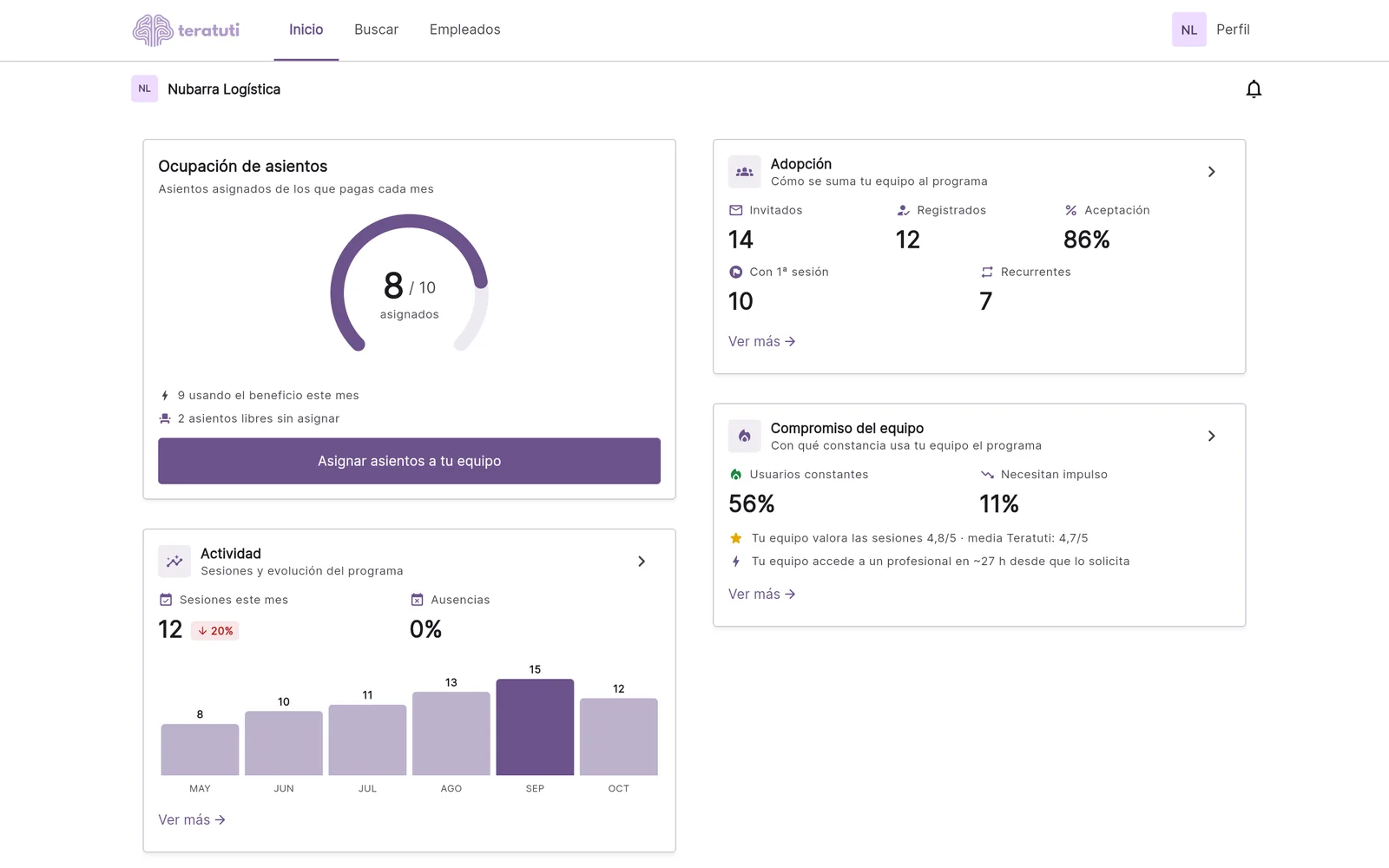The width and height of the screenshot is (1389, 868).
Task: Follow Ver más in Actividad card
Action: [x=191, y=820]
